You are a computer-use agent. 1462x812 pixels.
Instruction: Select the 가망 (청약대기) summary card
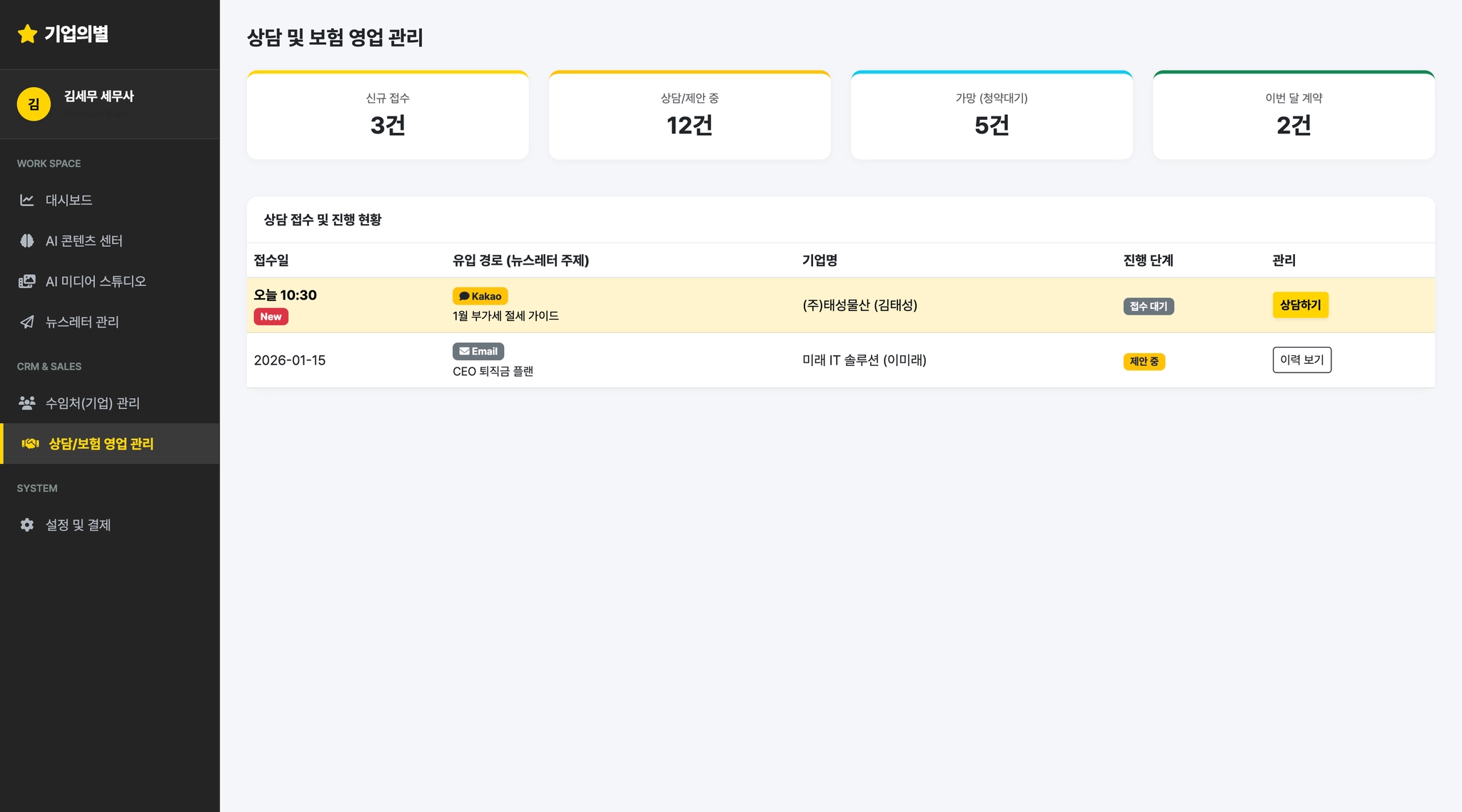point(992,115)
